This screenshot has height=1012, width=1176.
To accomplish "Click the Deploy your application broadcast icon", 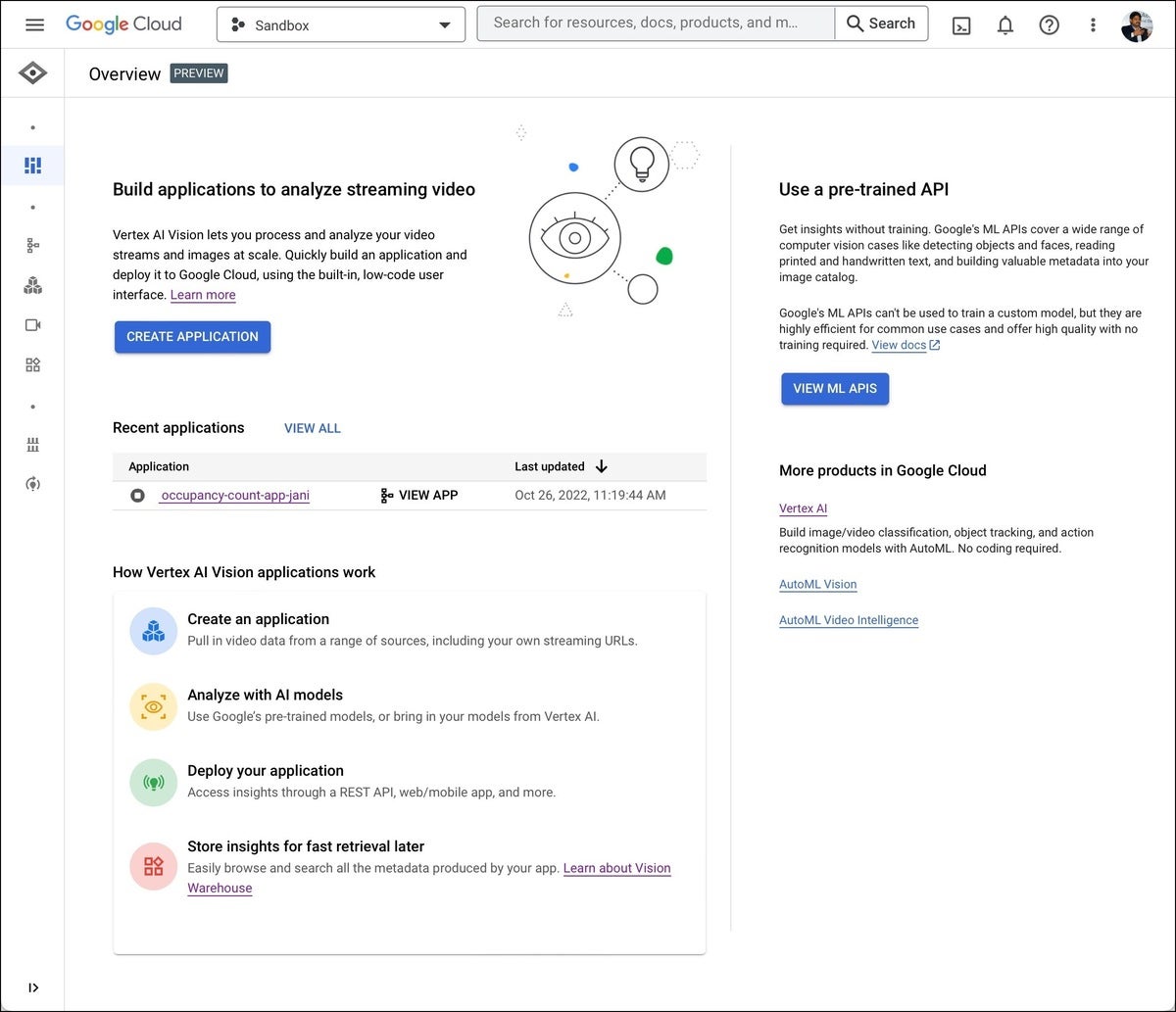I will click(x=153, y=782).
